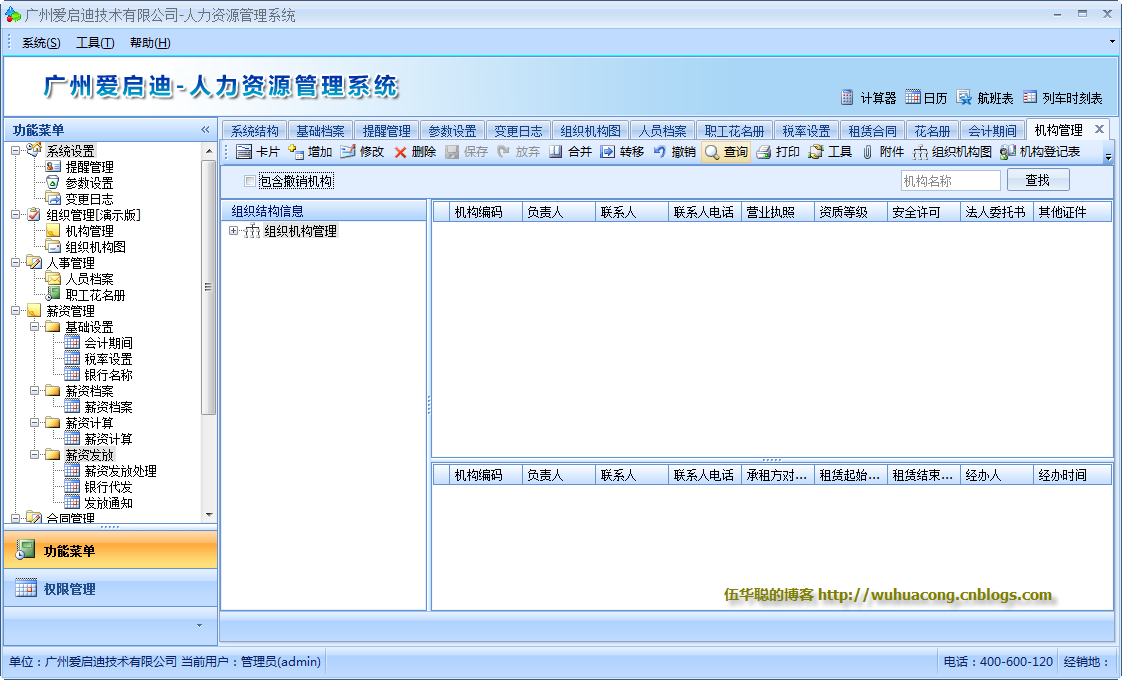Toggle the 包含撤销机构 checkbox
Viewport: 1122px width, 680px height.
tap(250, 181)
